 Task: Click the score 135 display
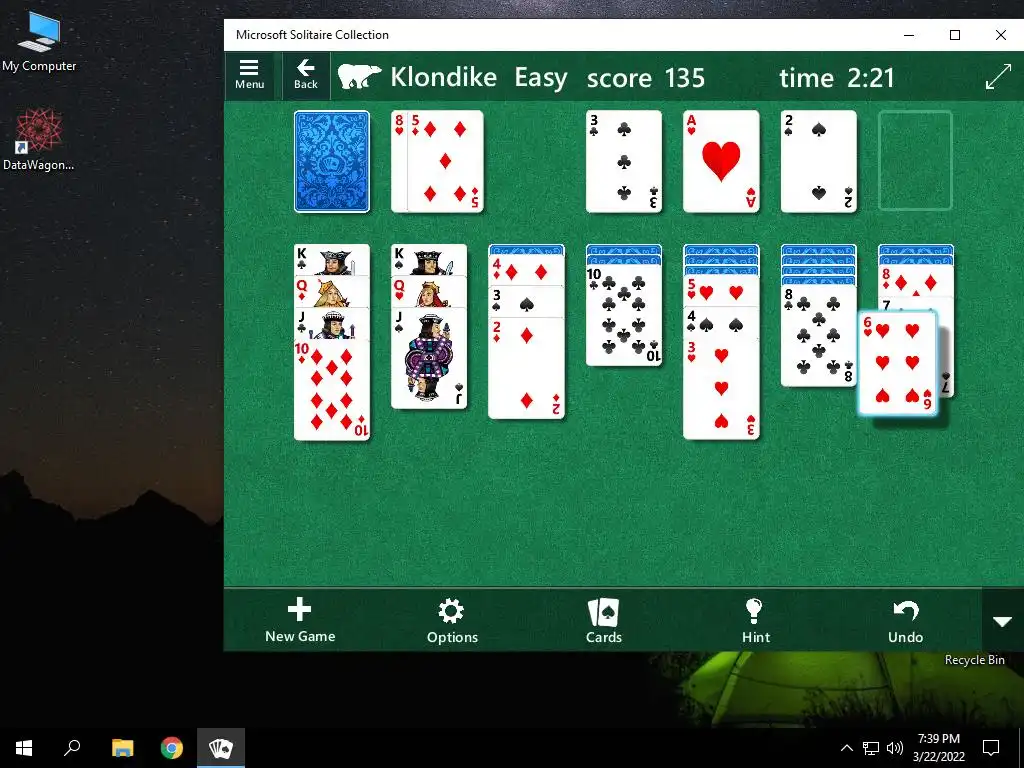pos(645,78)
